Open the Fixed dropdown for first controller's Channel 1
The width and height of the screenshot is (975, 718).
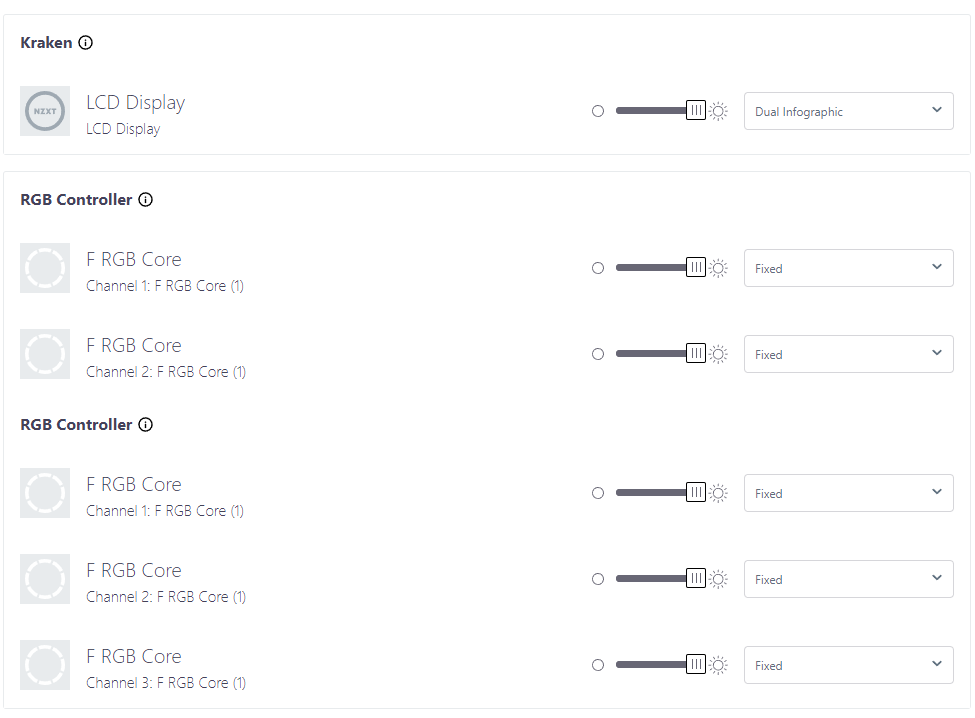(848, 268)
